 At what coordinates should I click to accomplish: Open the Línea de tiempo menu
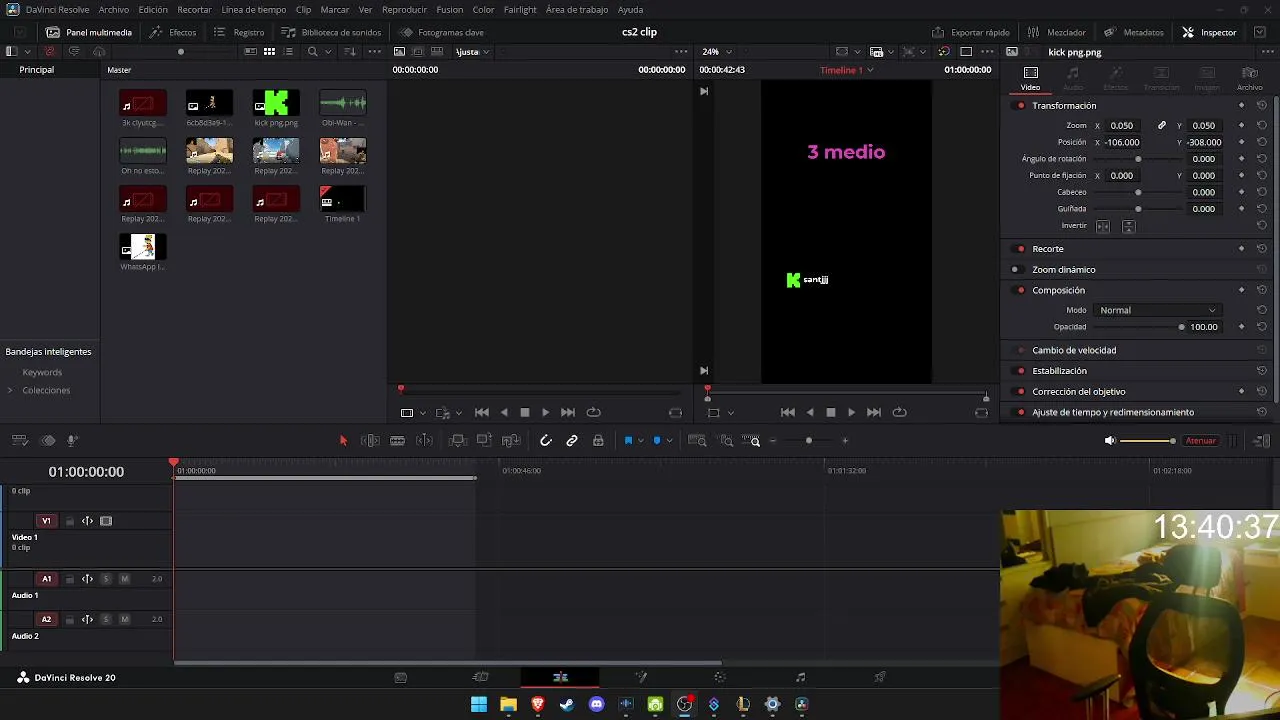pos(253,9)
